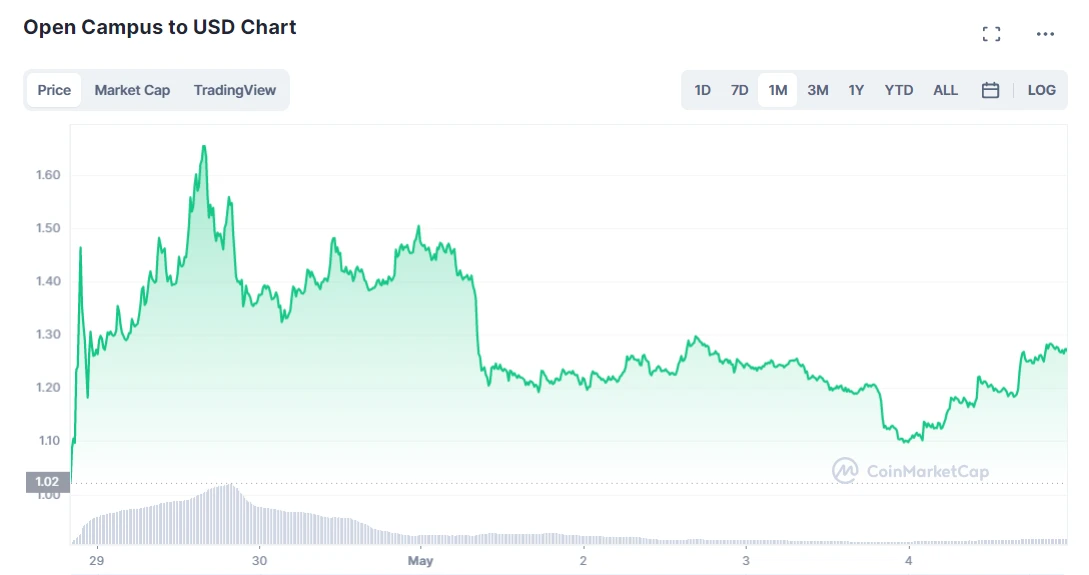Select the 1Y time range
The width and height of the screenshot is (1089, 575).
click(x=856, y=90)
